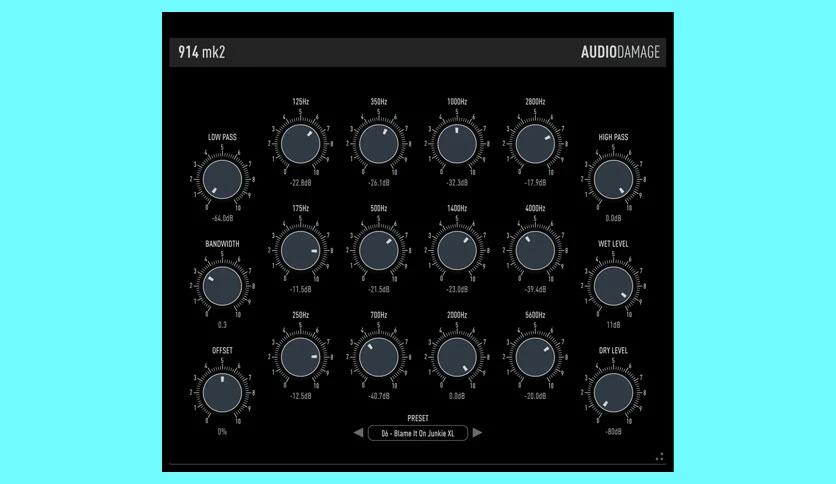Click the 0.3 value under Bandwidth

point(222,325)
